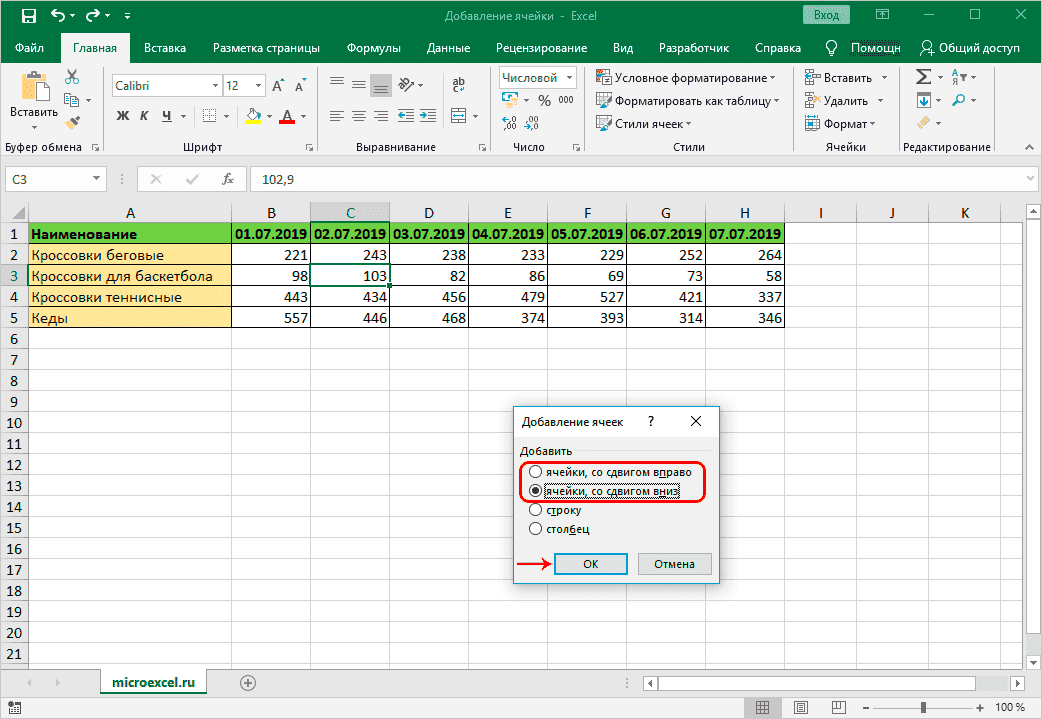Apply bold with the Ж button
The image size is (1042, 719).
tap(123, 116)
